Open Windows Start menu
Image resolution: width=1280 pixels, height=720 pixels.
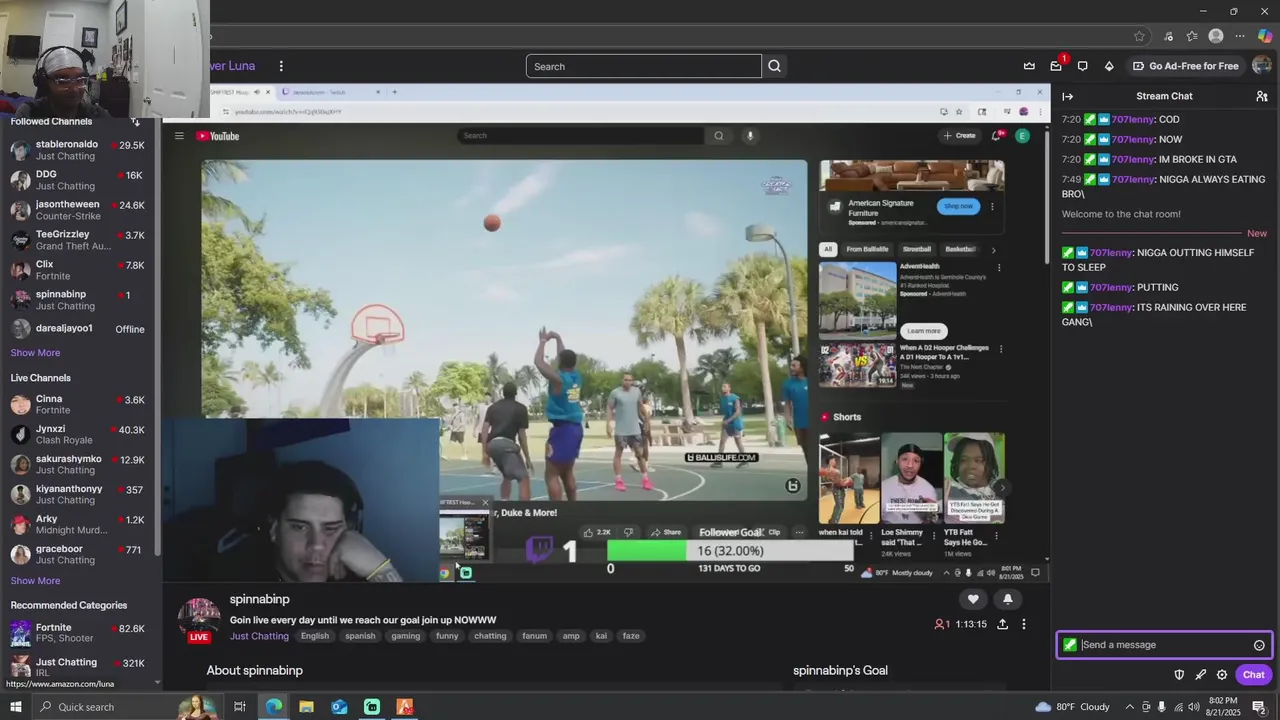(15, 707)
